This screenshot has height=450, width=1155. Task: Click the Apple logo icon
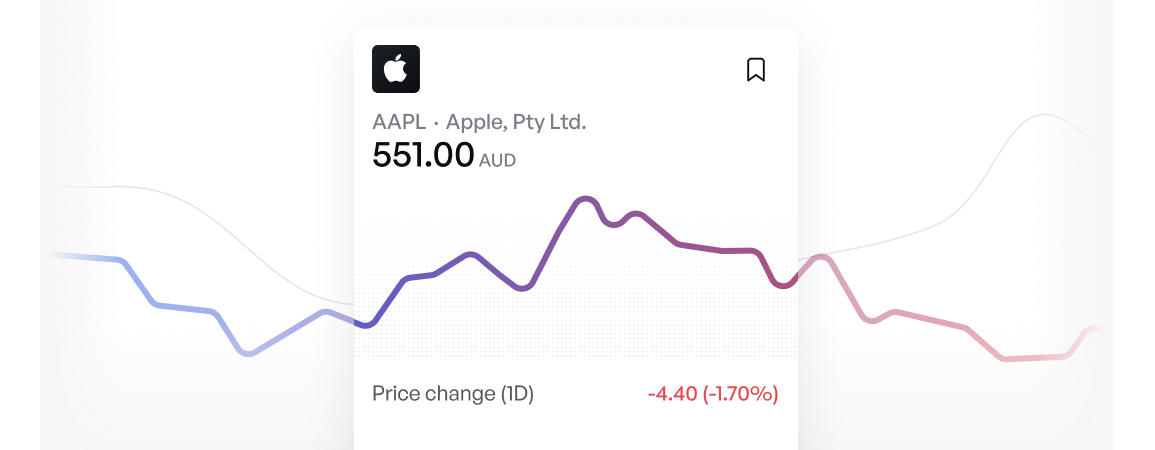point(396,70)
